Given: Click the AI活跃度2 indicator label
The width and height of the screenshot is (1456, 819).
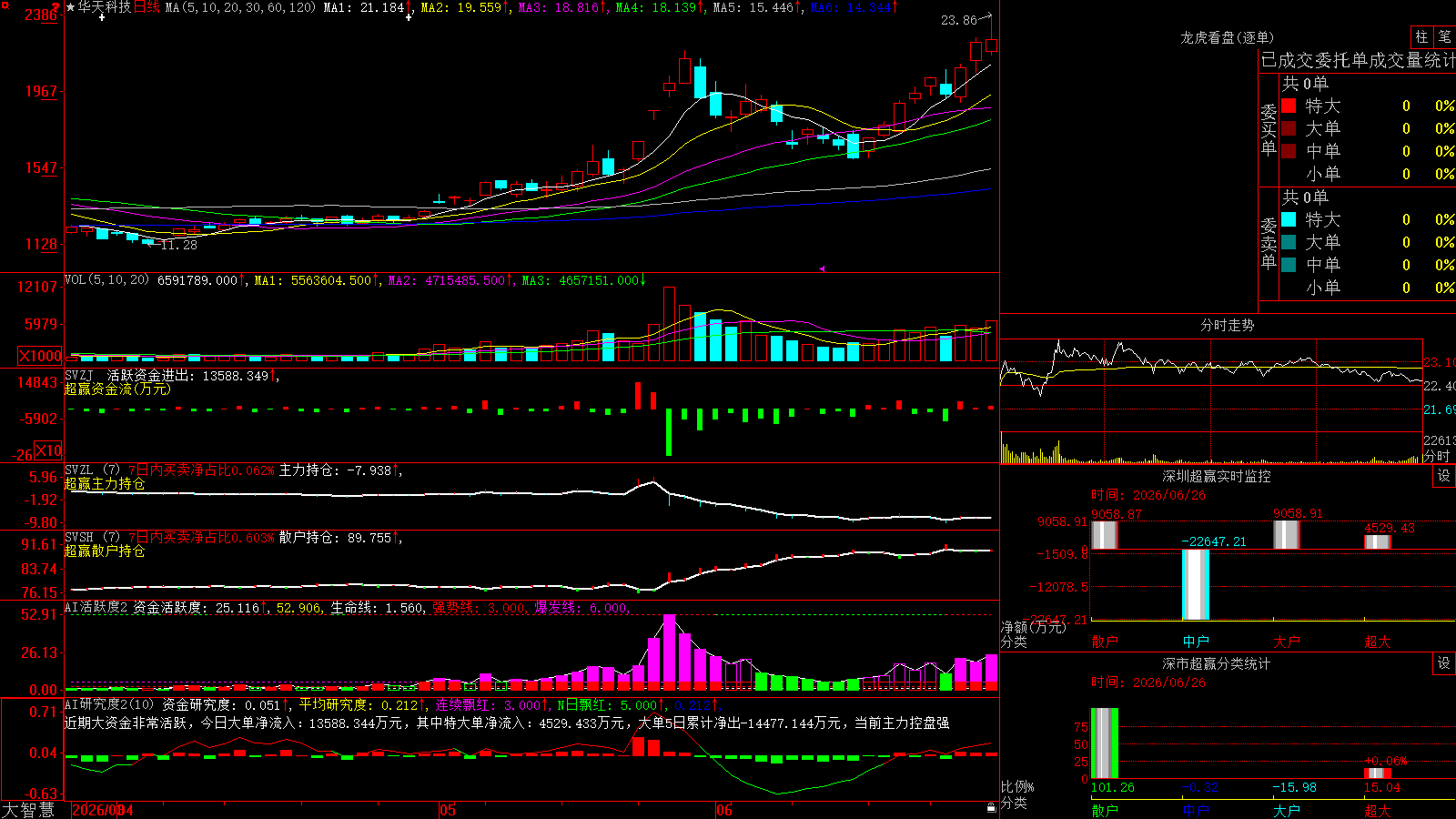Looking at the screenshot, I should [96, 607].
